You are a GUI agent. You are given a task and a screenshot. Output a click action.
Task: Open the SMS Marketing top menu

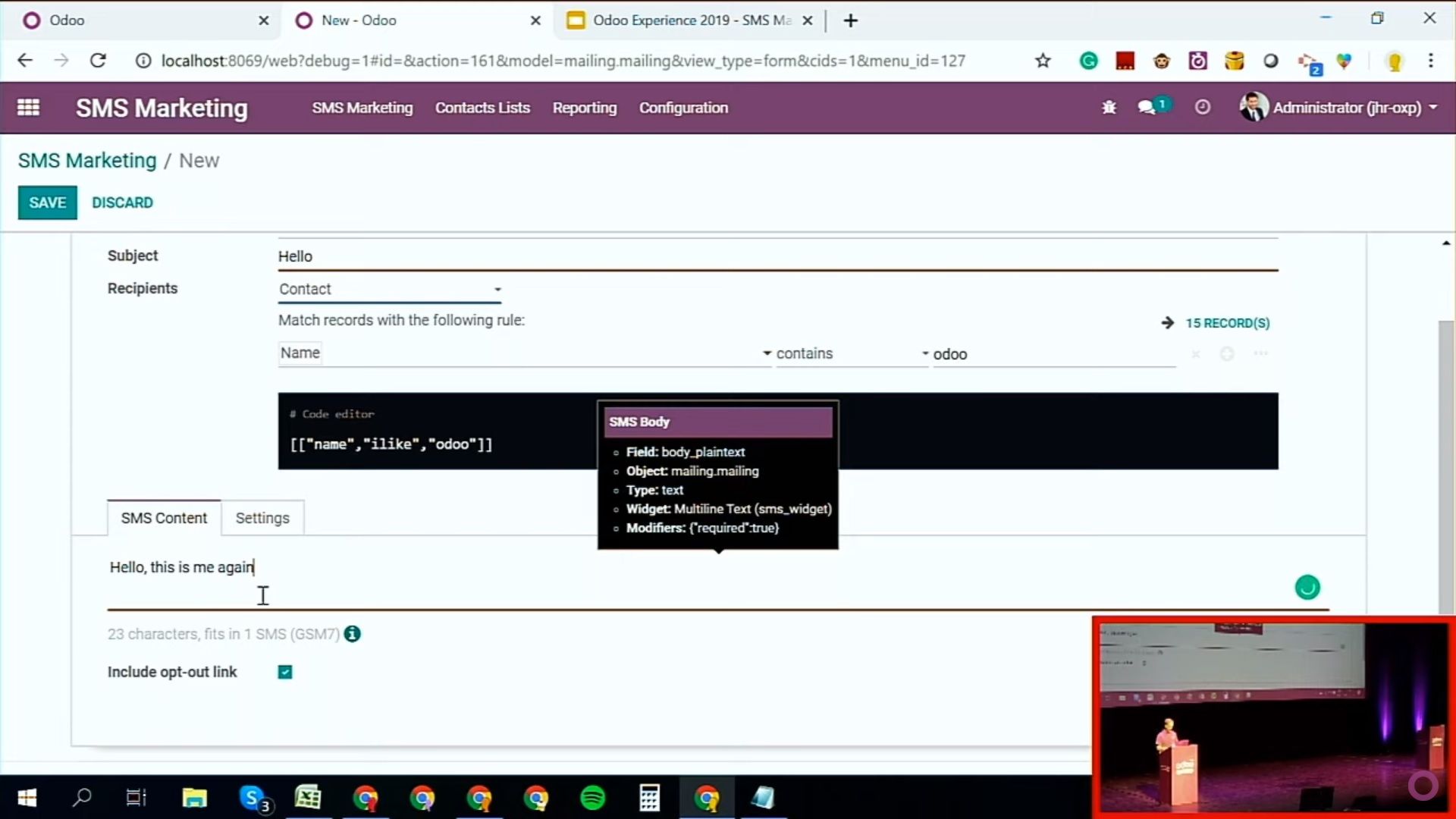point(362,108)
